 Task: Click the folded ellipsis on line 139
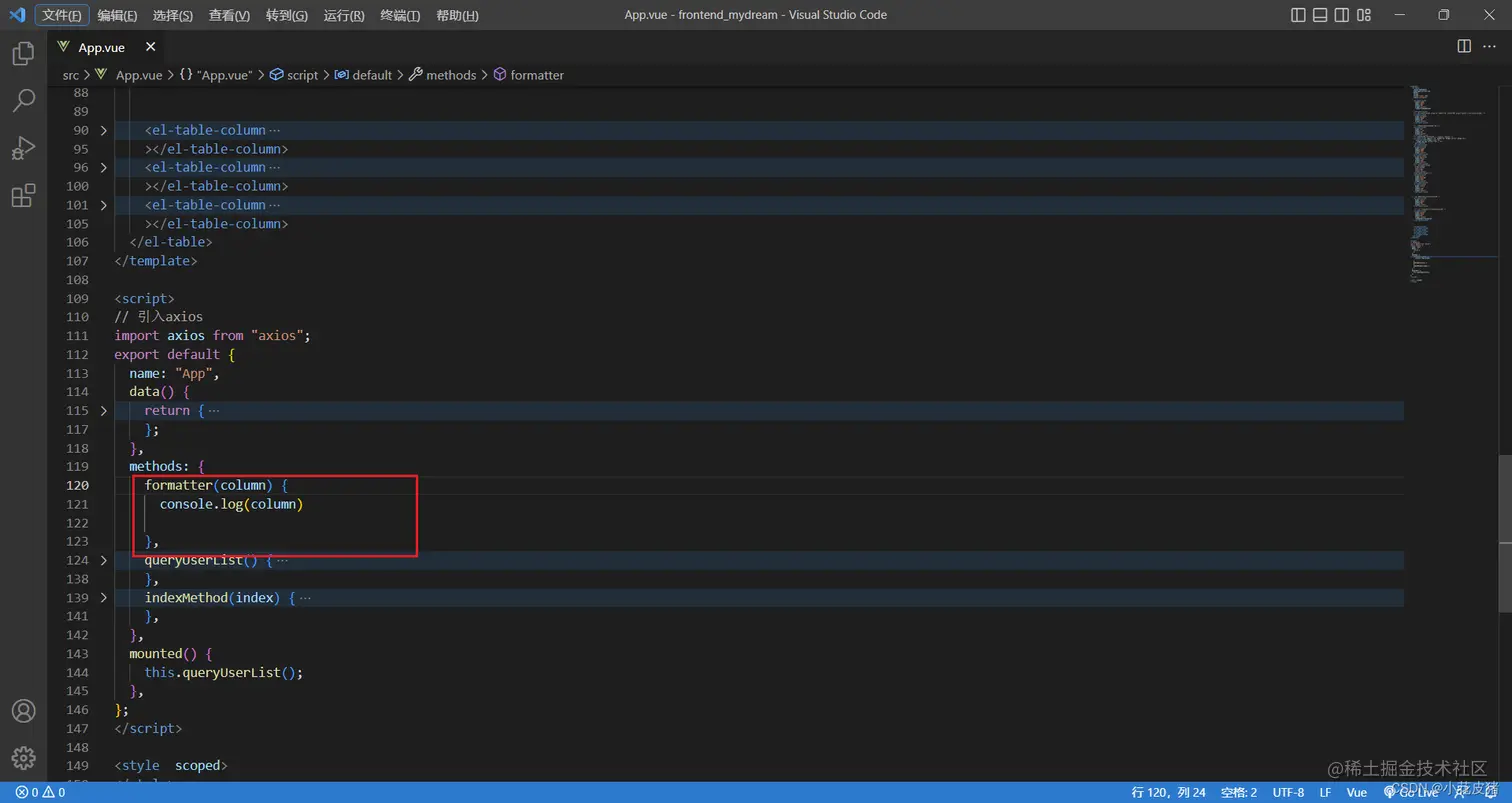coord(305,598)
